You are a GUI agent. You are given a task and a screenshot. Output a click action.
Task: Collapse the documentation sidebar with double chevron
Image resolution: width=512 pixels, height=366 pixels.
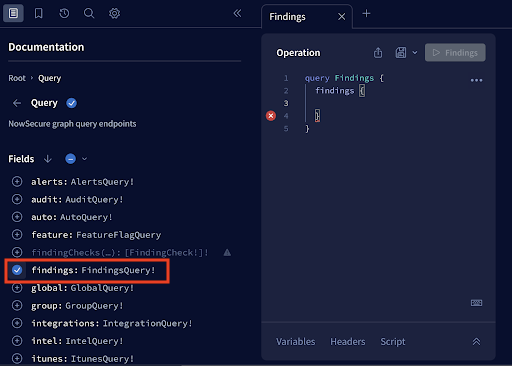pyautogui.click(x=237, y=13)
